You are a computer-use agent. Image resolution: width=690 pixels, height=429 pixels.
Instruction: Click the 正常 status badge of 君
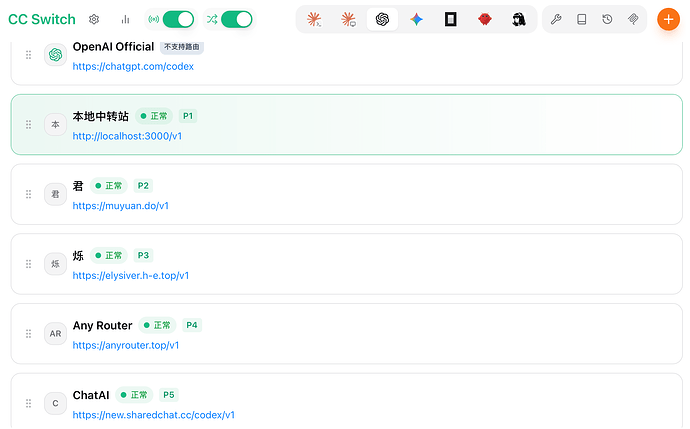(x=109, y=186)
